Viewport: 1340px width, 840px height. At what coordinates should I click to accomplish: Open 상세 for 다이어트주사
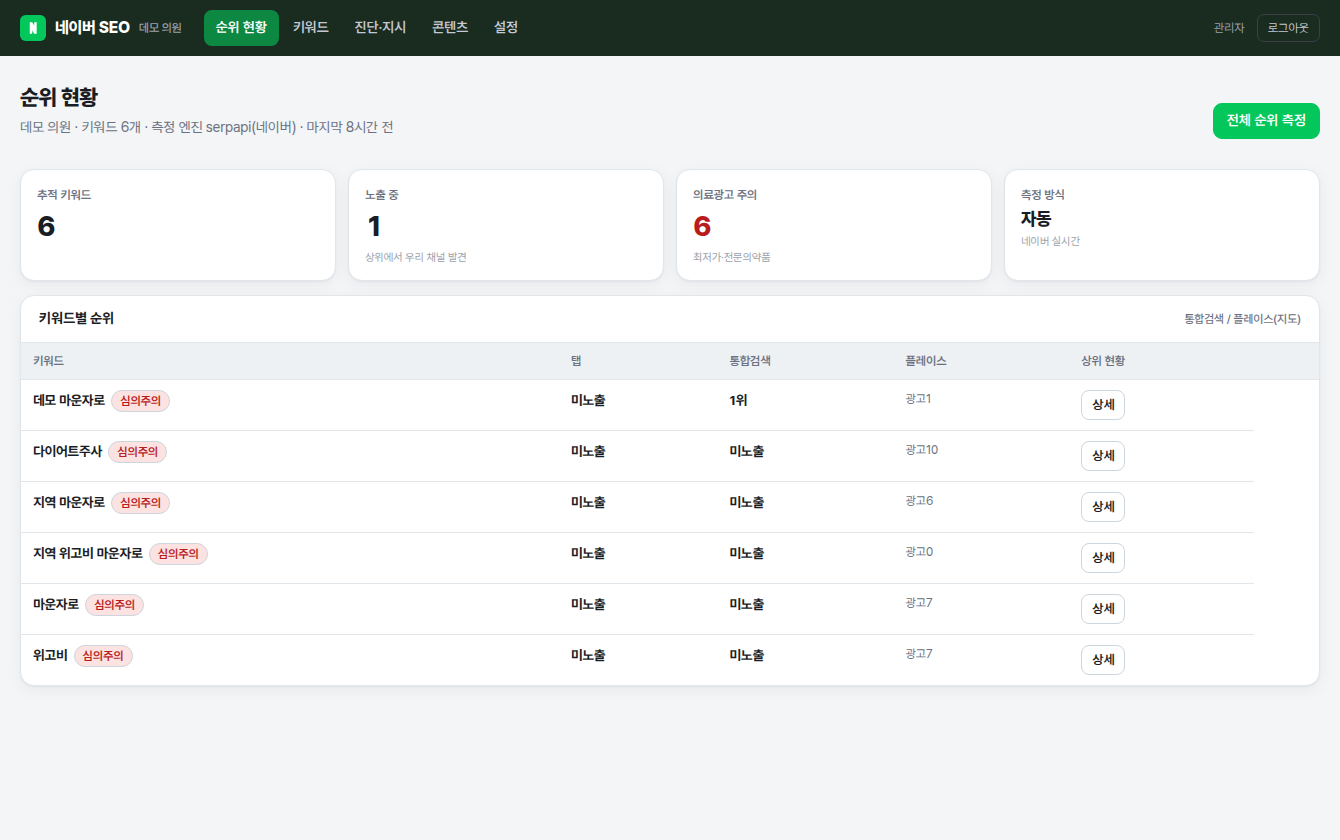click(1103, 456)
